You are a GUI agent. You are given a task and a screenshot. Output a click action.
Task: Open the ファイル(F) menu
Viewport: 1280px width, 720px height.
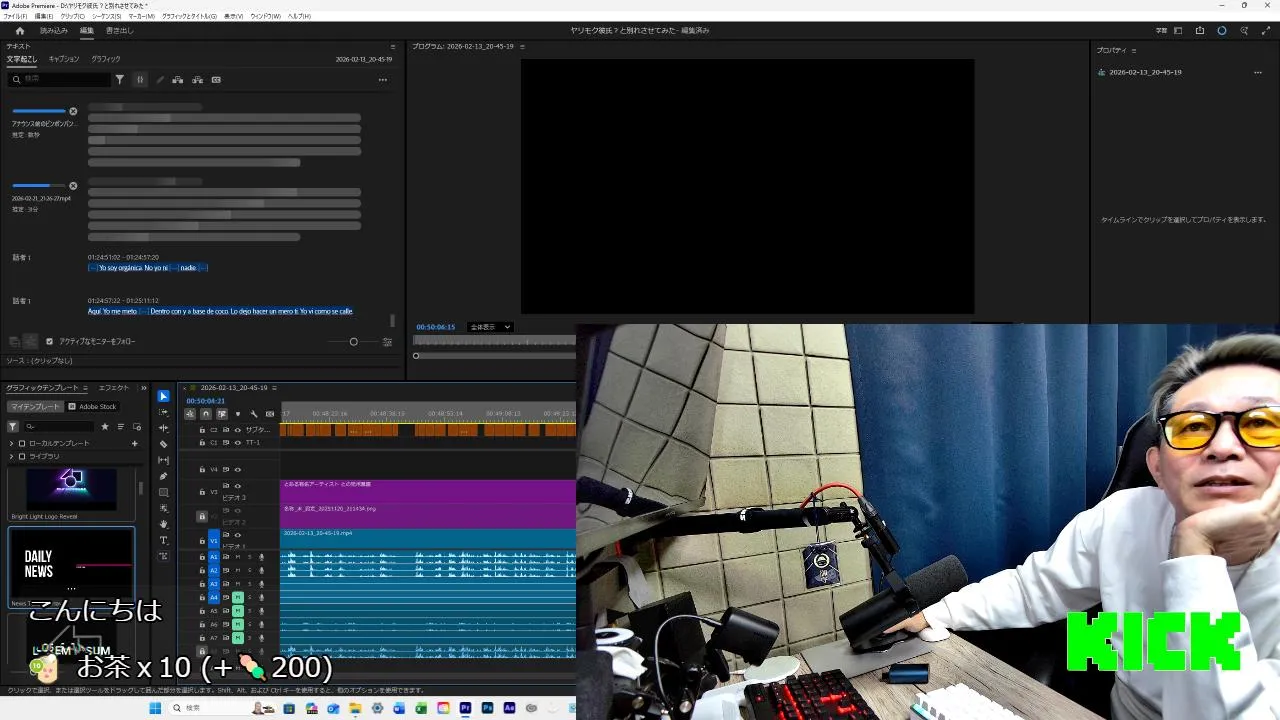pyautogui.click(x=15, y=16)
